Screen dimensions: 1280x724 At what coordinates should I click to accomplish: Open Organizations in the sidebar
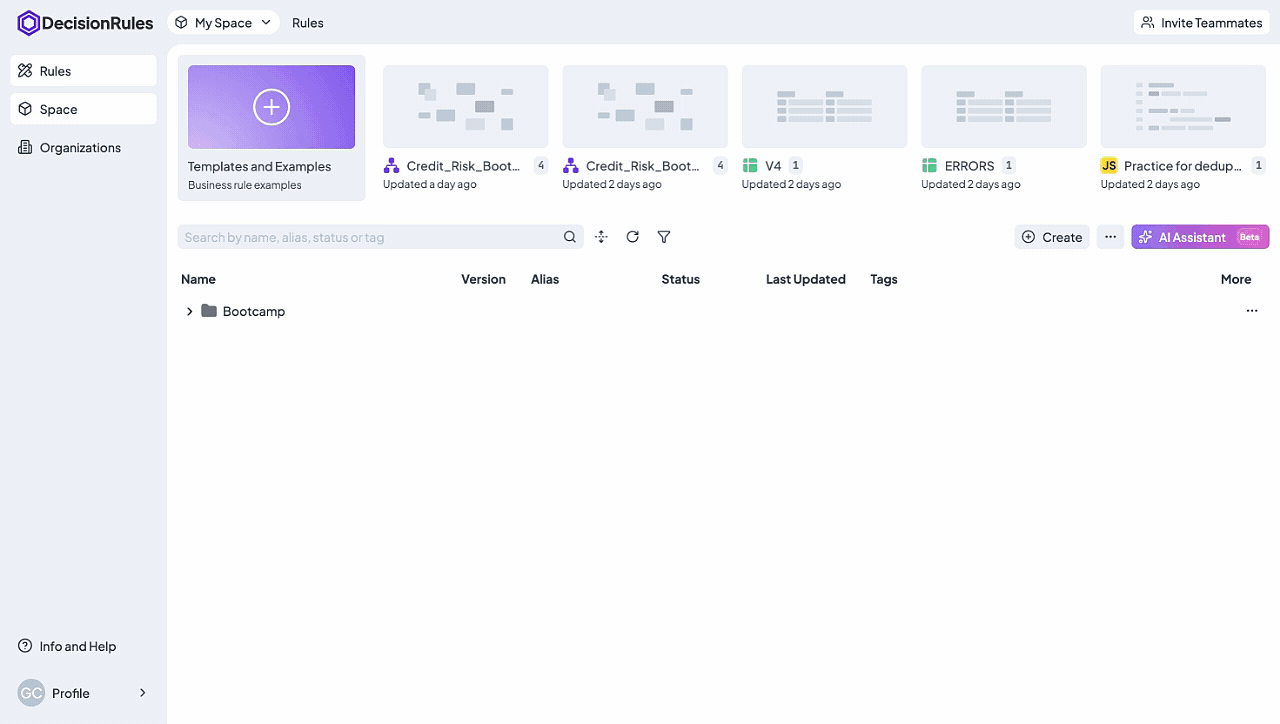click(80, 148)
